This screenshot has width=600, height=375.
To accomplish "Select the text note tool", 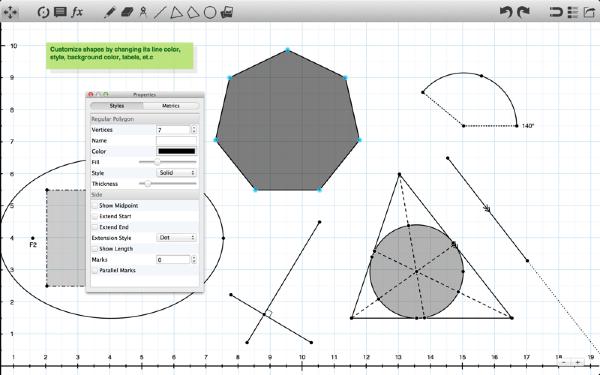I will coord(60,12).
